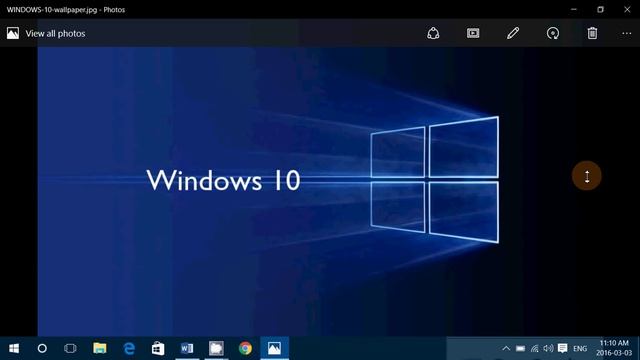Switch to the gray app next to Word

pyautogui.click(x=216, y=348)
